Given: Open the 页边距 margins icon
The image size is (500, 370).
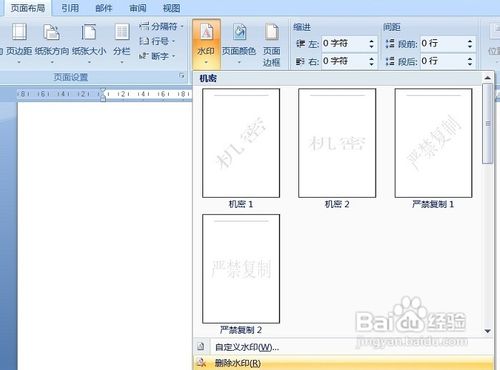Looking at the screenshot, I should pos(19,32).
